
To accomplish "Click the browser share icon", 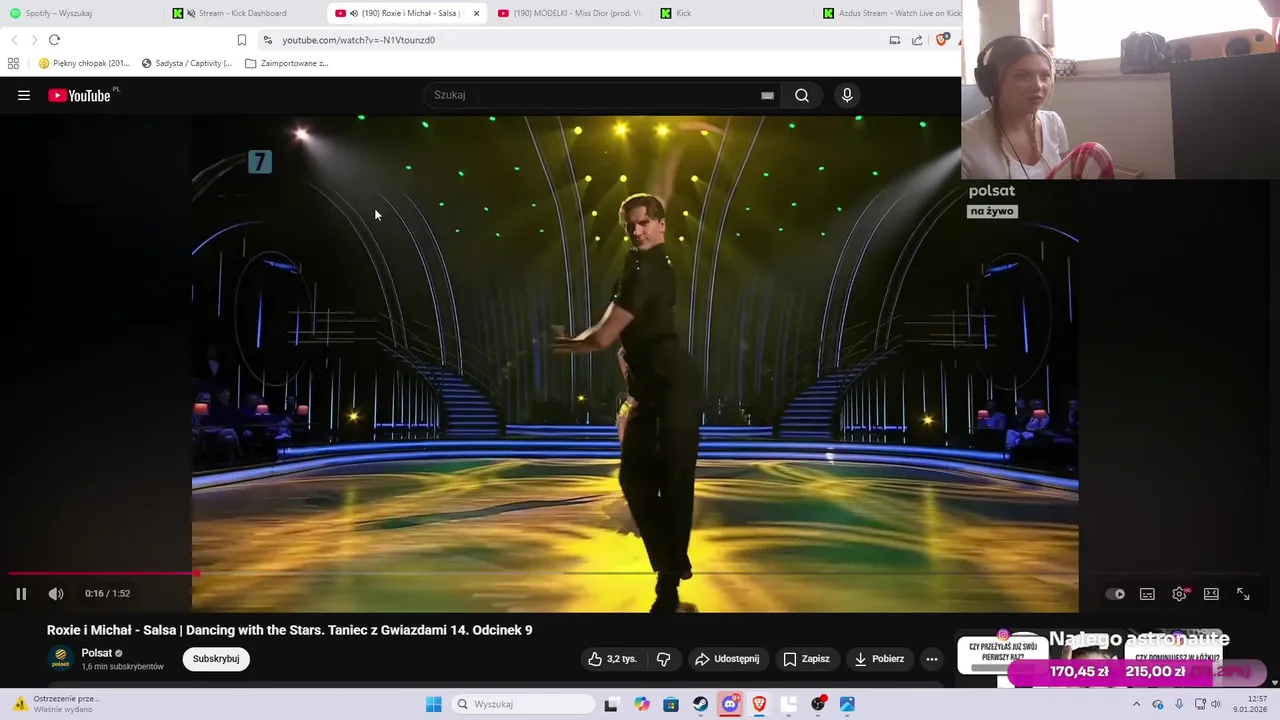I will click(917, 40).
